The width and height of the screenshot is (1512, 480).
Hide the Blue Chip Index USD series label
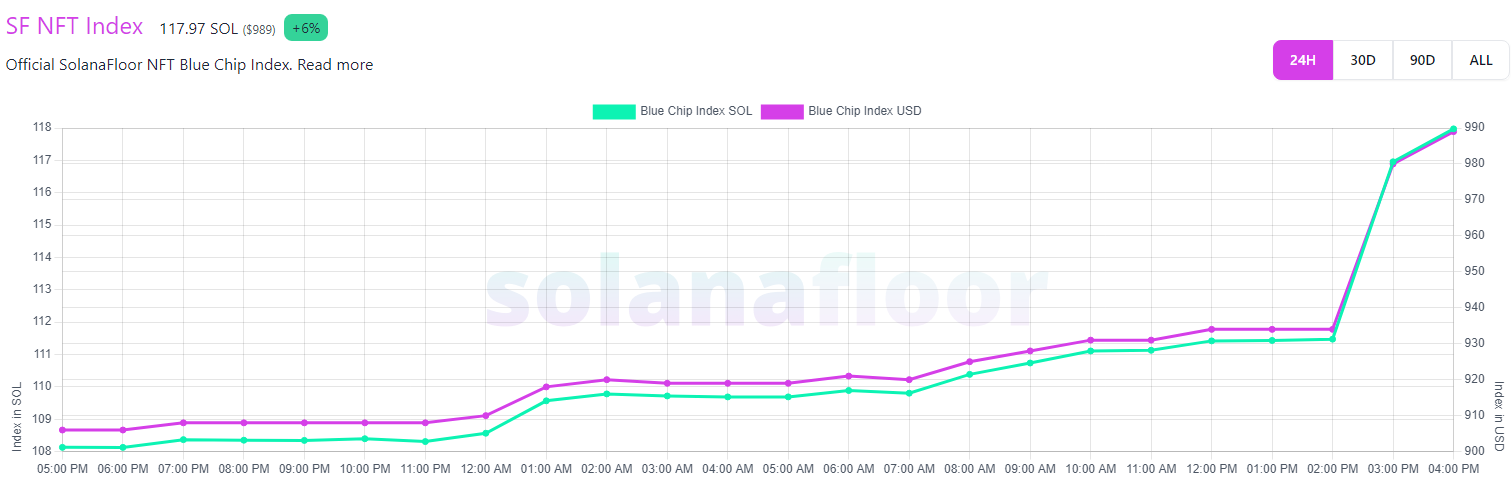click(864, 111)
